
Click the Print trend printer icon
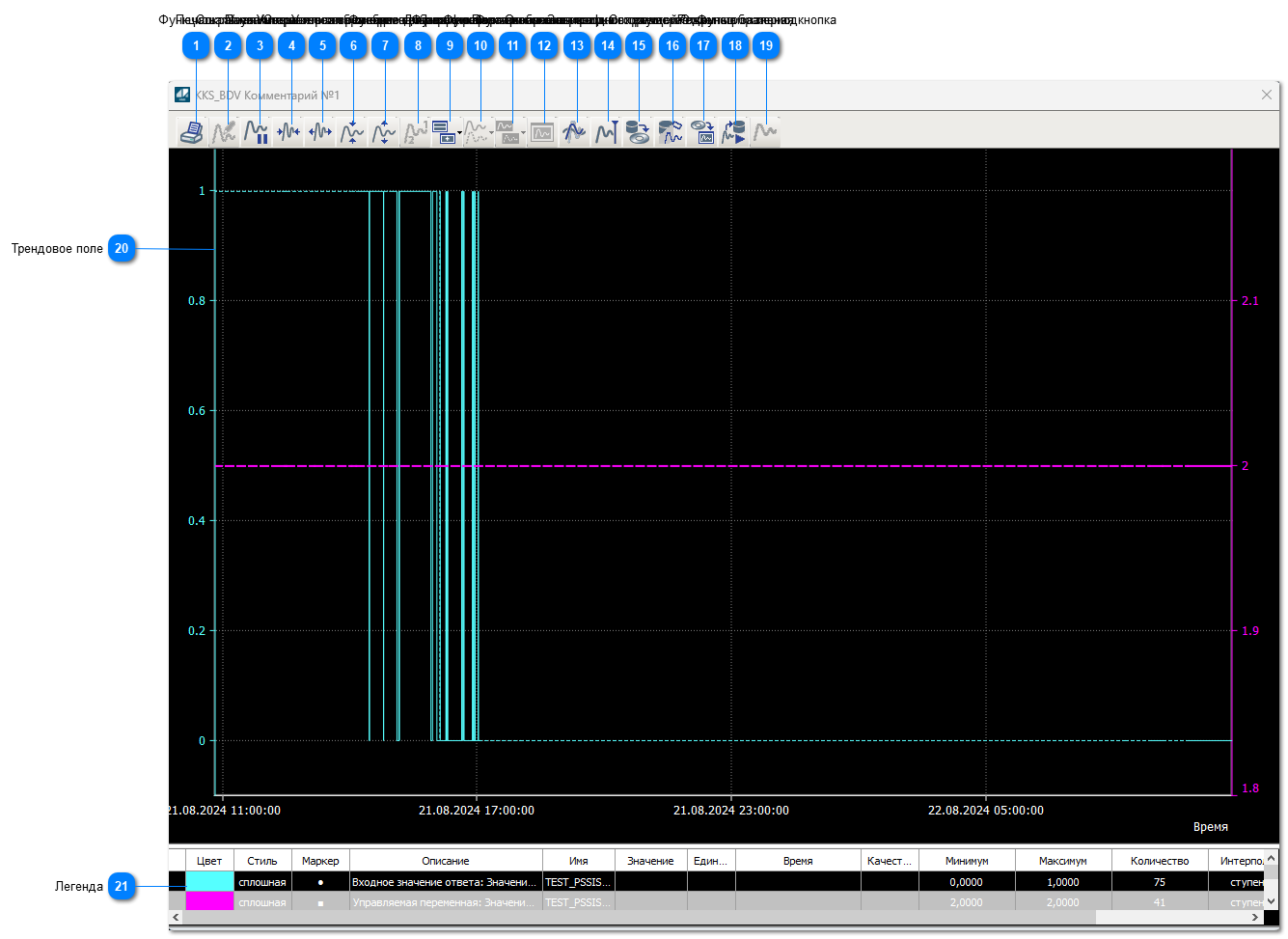192,132
